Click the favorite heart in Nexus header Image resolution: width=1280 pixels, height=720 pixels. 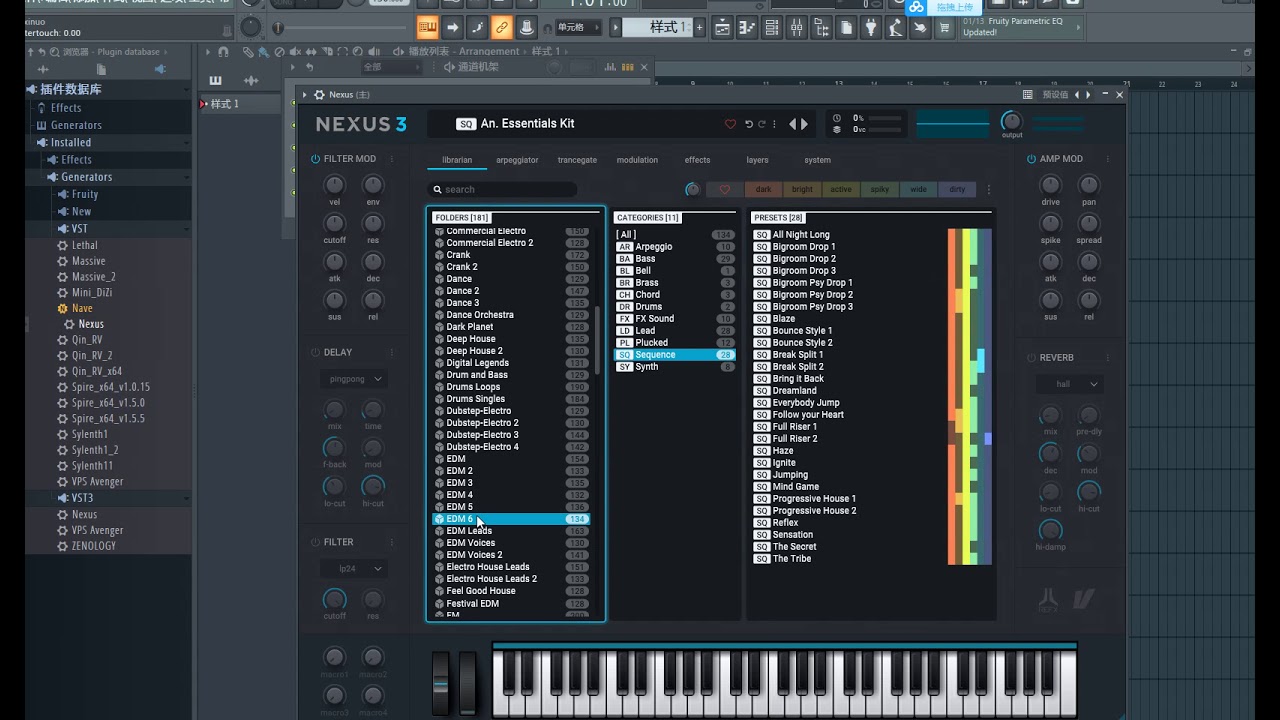(730, 124)
